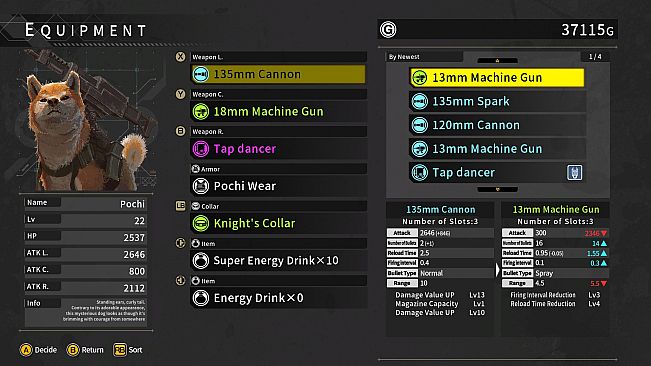Select the highlighted 13mm Machine Gun entry
The height and width of the screenshot is (366, 651).
[x=497, y=78]
